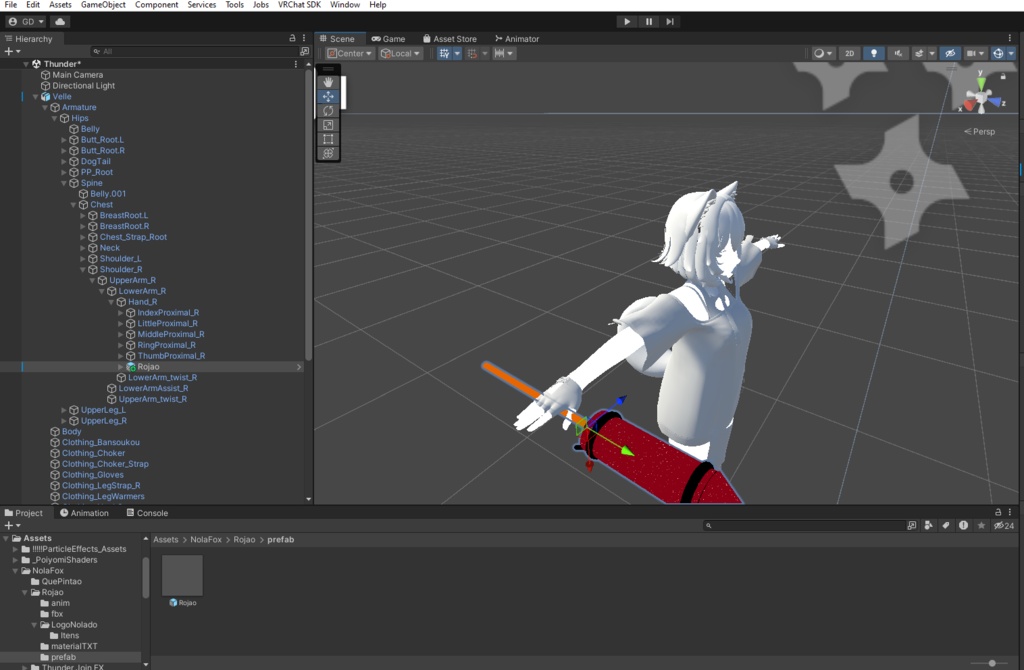This screenshot has height=670, width=1024.
Task: Expand UpperLeg_L object
Action: pos(64,410)
